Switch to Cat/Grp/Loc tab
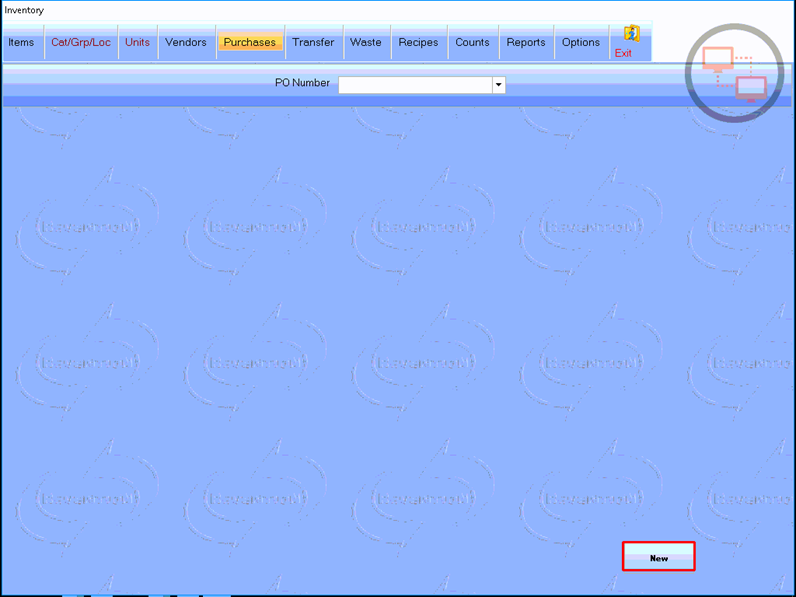Viewport: 796px width, 597px height. pyautogui.click(x=81, y=43)
